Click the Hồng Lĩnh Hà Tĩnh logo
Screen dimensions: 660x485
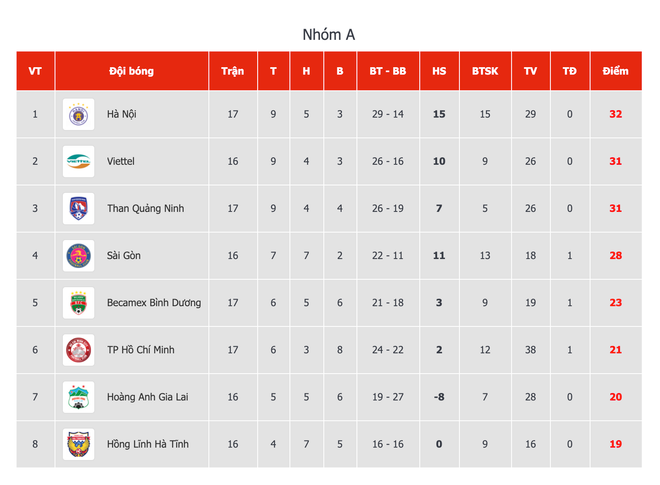point(78,444)
